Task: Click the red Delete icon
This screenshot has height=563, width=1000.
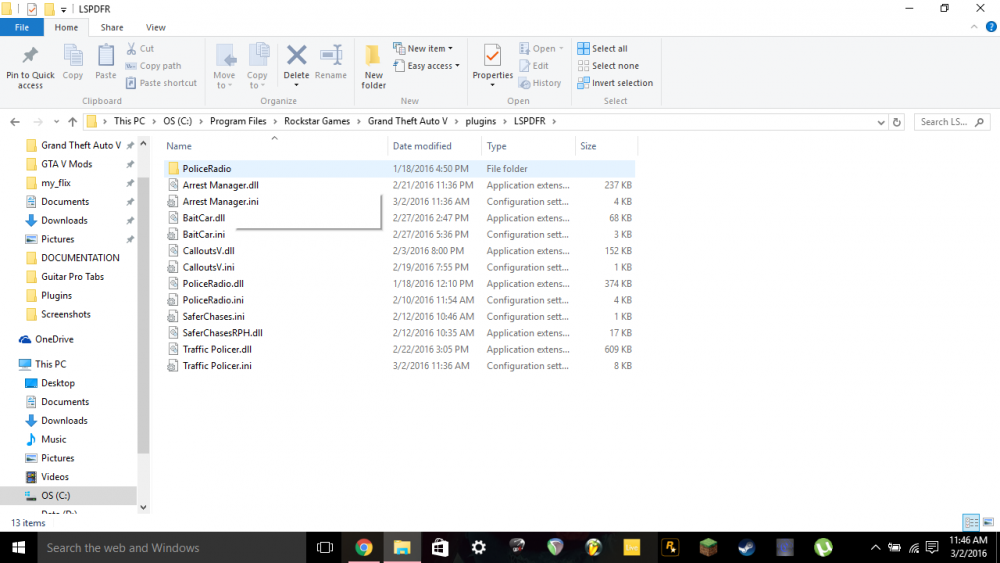Action: [x=297, y=55]
